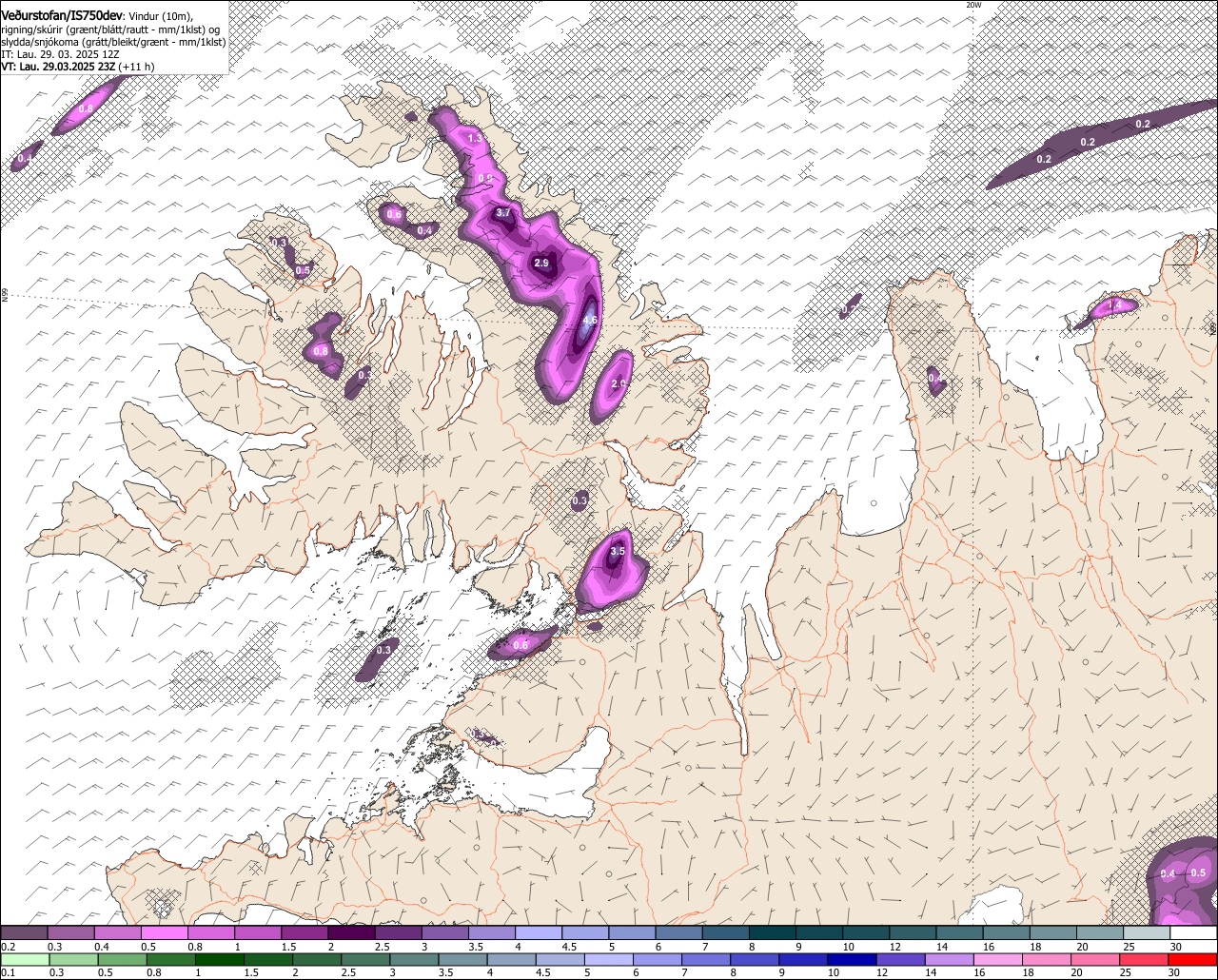The height and width of the screenshot is (980, 1218).
Task: Click the 'VT: Lau. 29.03.2025 23Z' line
Action: click(58, 67)
